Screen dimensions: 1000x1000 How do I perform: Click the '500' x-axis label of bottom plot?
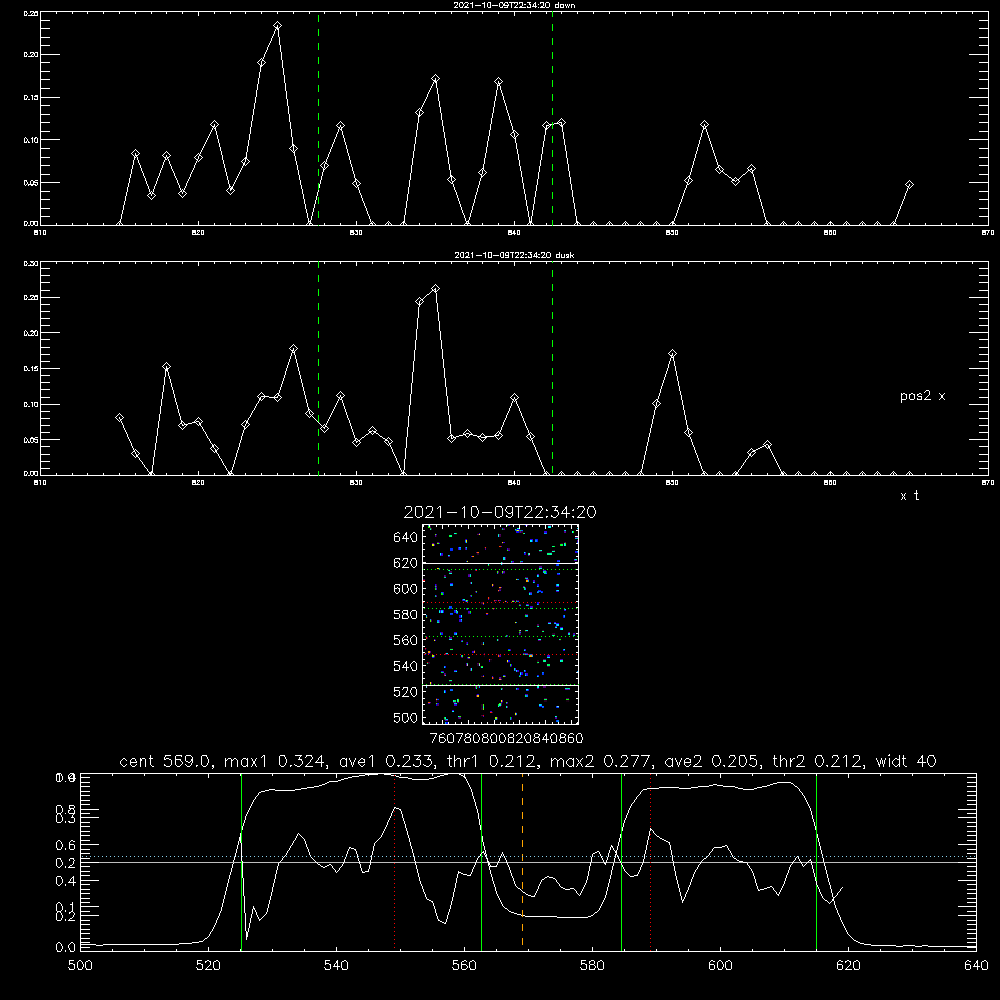click(80, 966)
